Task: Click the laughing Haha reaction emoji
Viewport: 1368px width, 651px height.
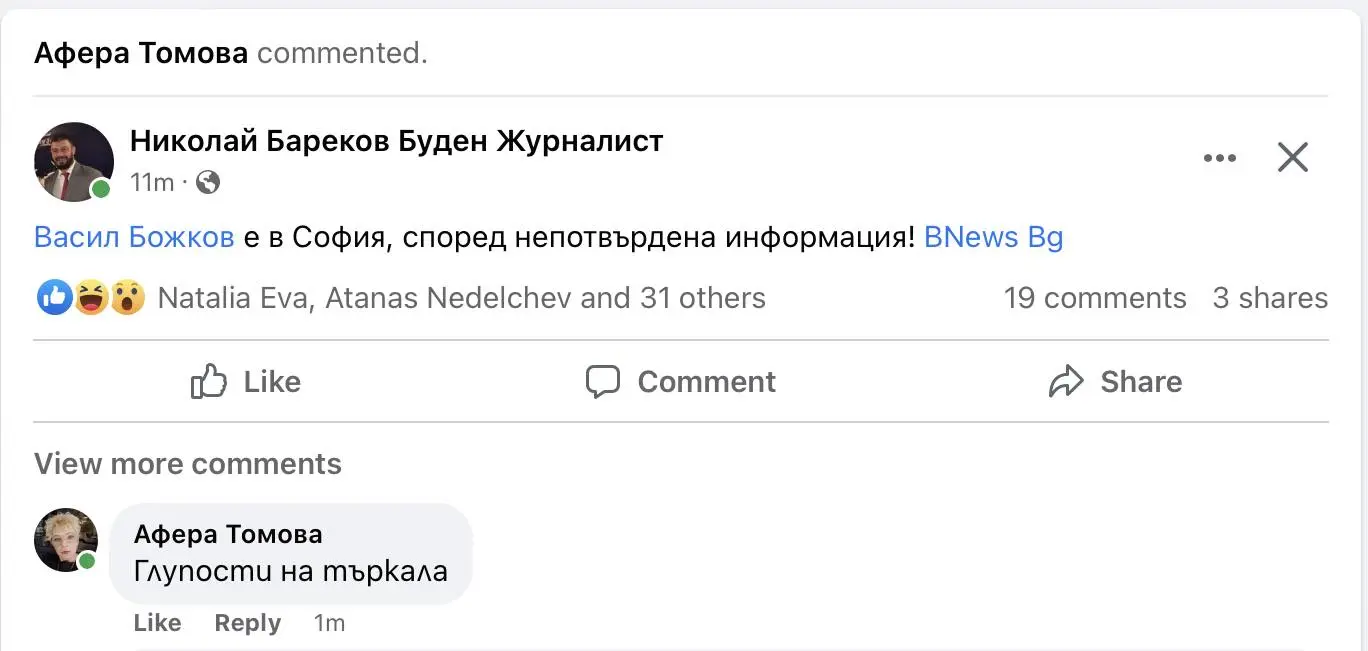Action: 91,298
